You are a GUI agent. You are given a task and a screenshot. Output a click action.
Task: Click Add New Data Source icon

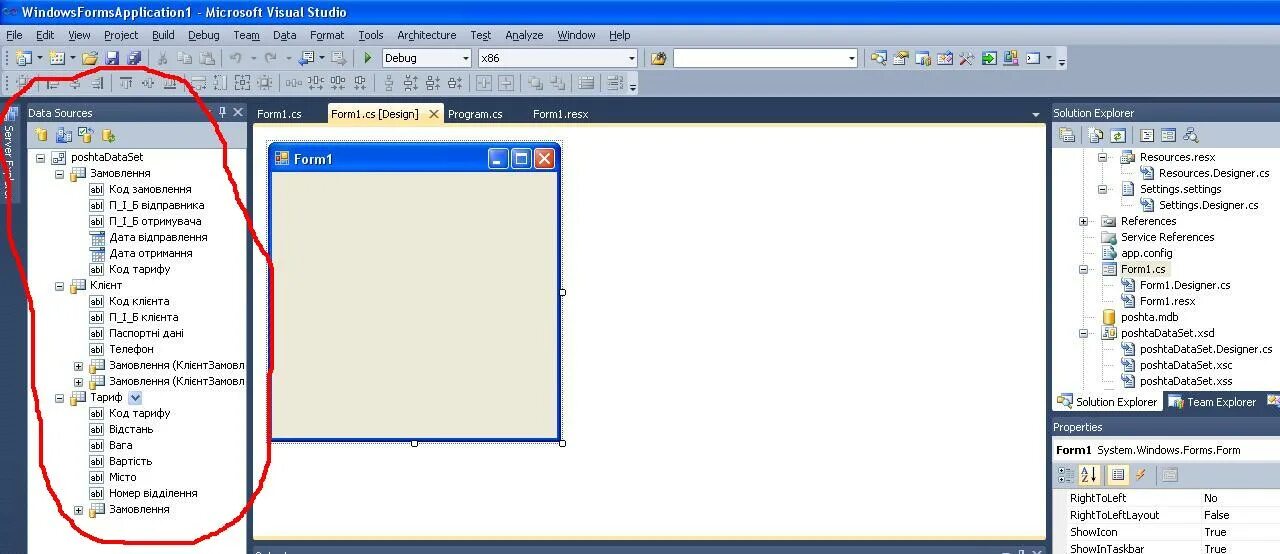pos(41,135)
